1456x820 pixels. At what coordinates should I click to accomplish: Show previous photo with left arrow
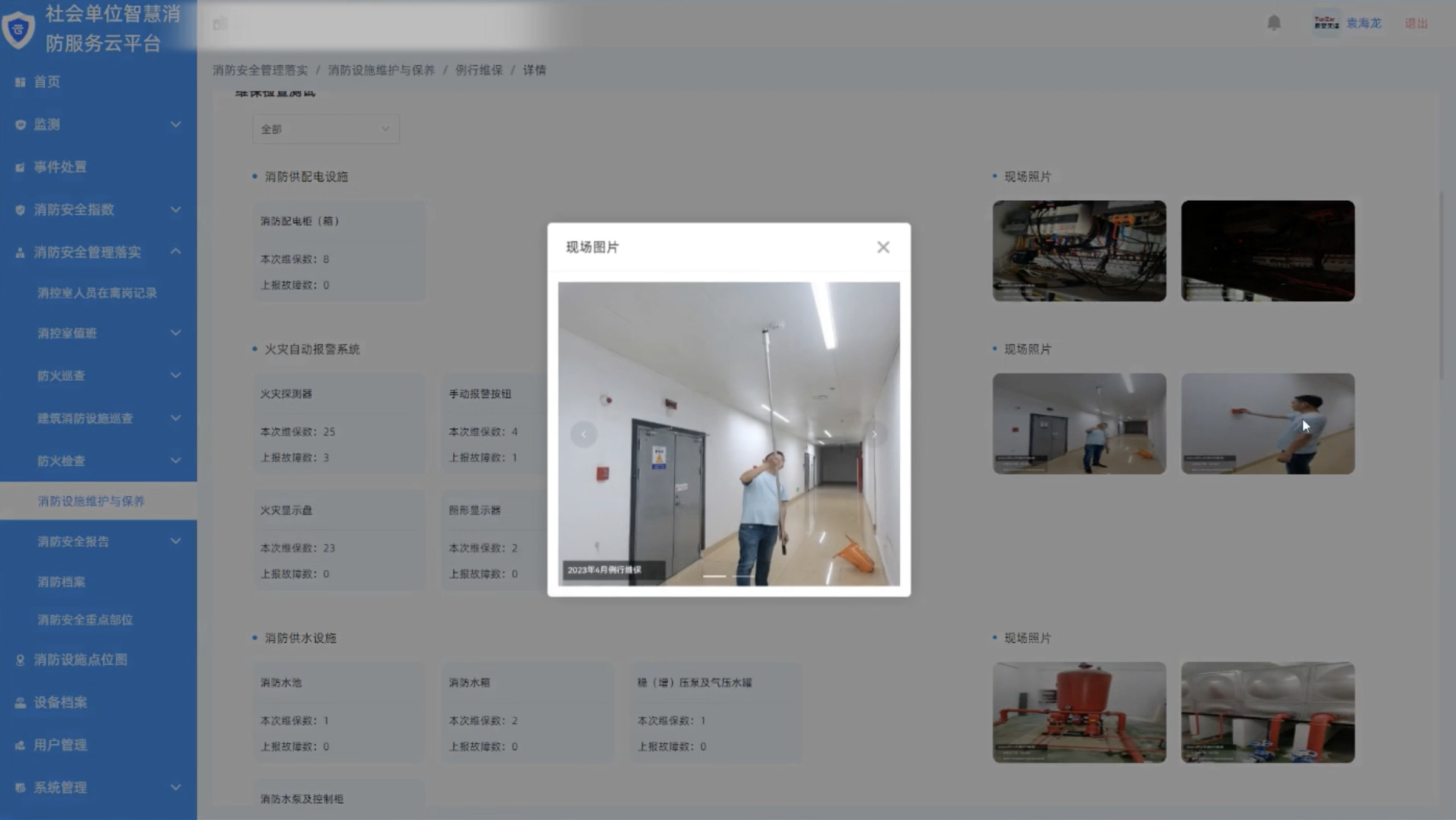click(583, 434)
